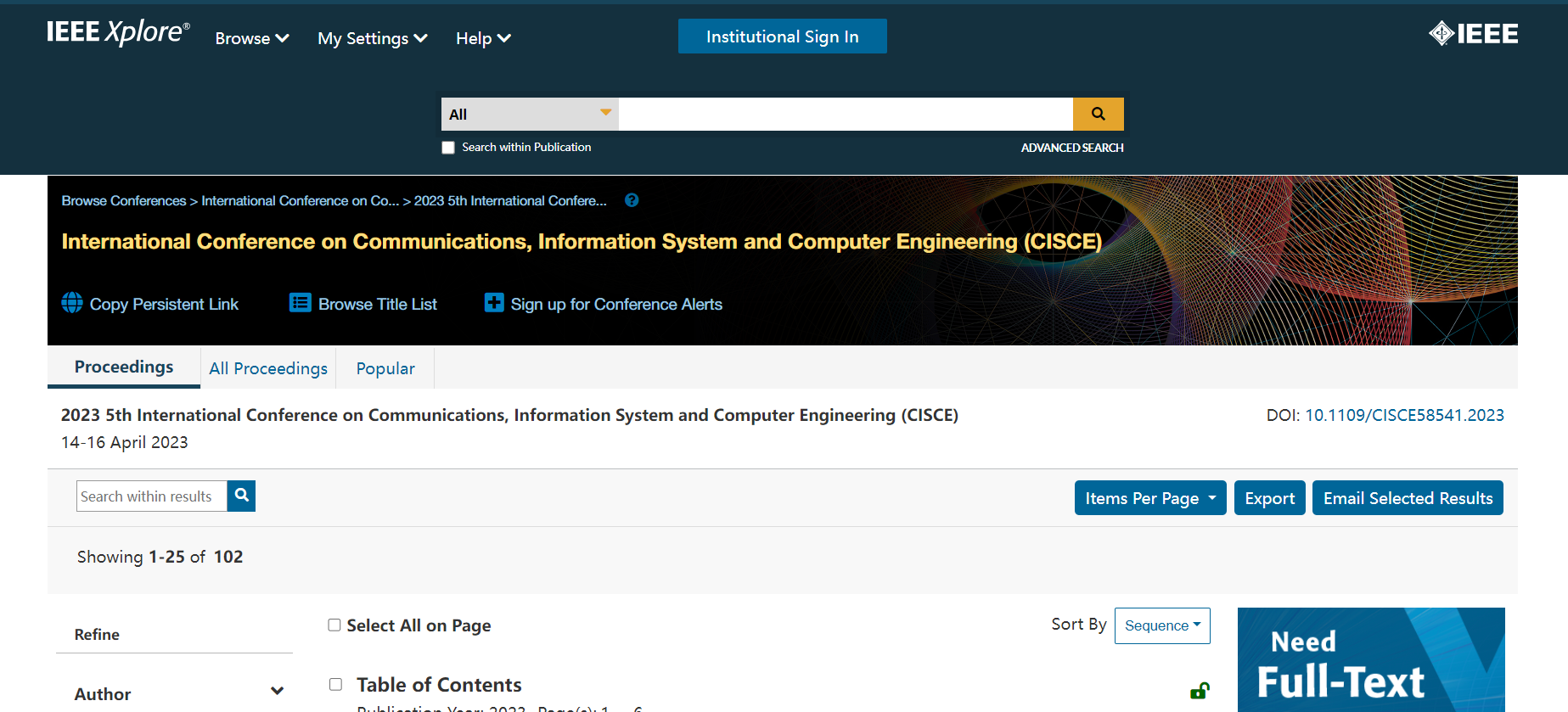The width and height of the screenshot is (1568, 712).
Task: Check Select All on Page
Action: pos(334,625)
